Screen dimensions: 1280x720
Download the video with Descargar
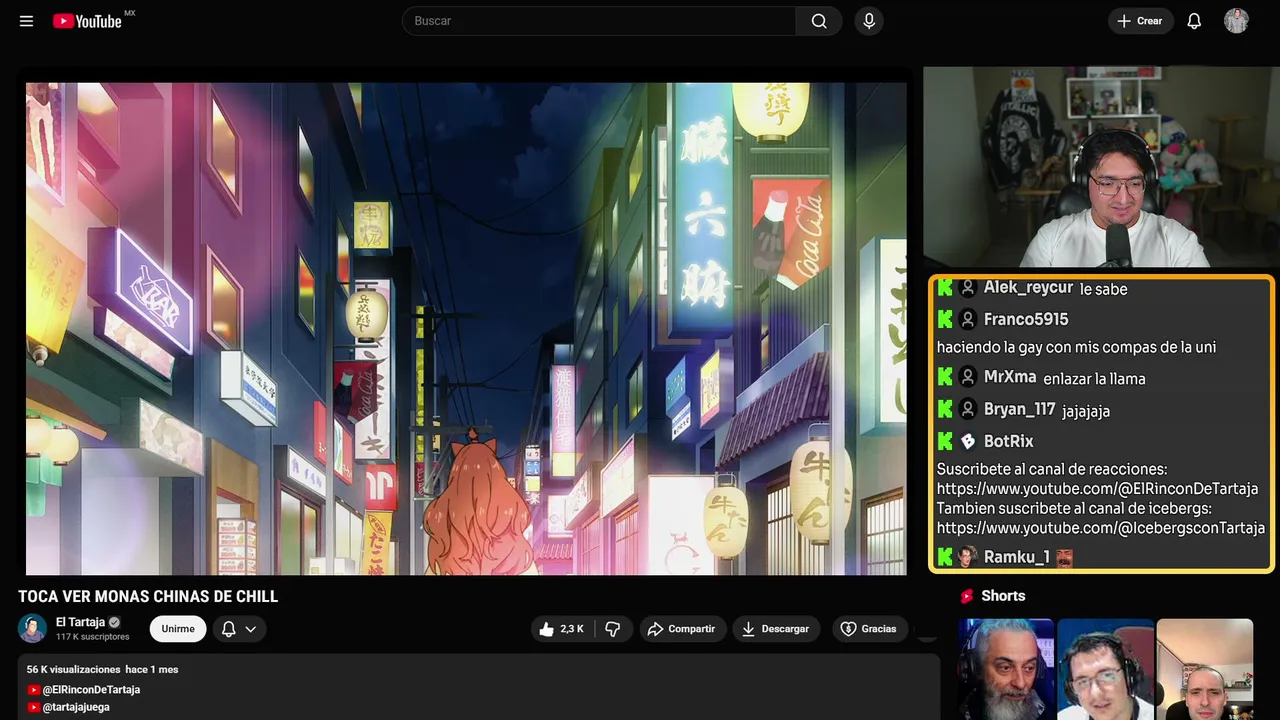(776, 629)
